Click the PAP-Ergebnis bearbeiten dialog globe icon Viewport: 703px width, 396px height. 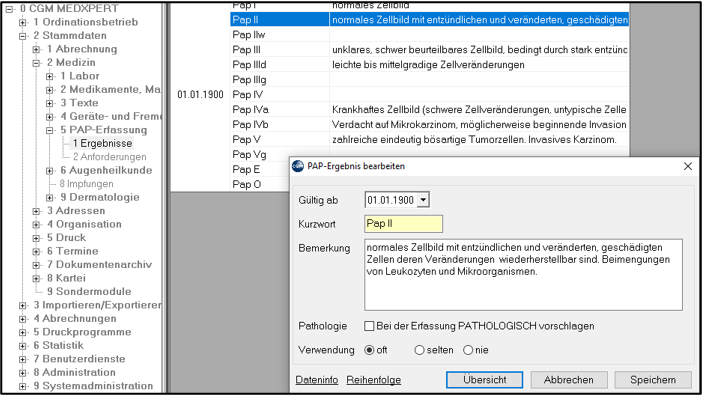pos(298,166)
